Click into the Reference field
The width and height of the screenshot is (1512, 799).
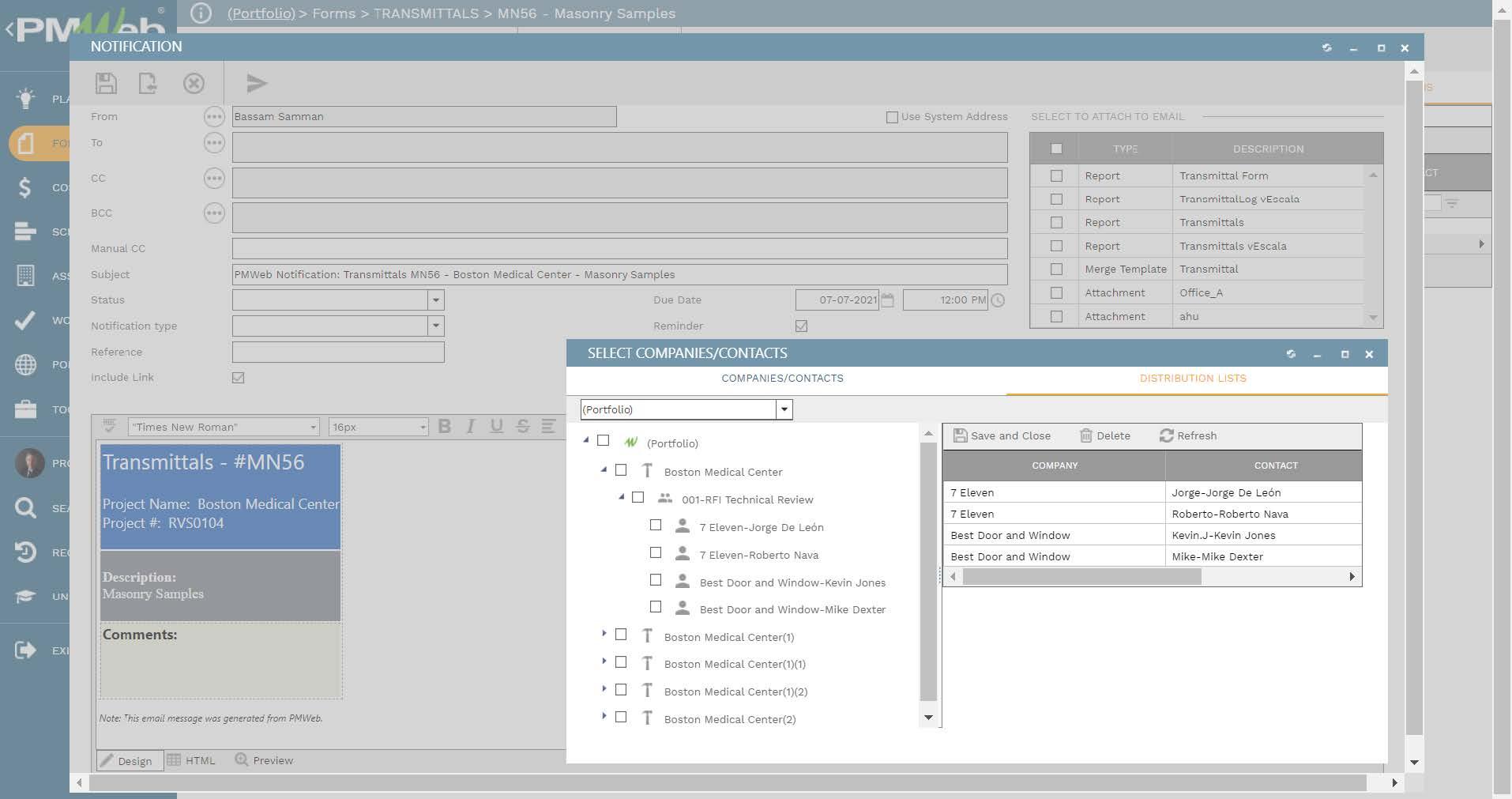338,352
